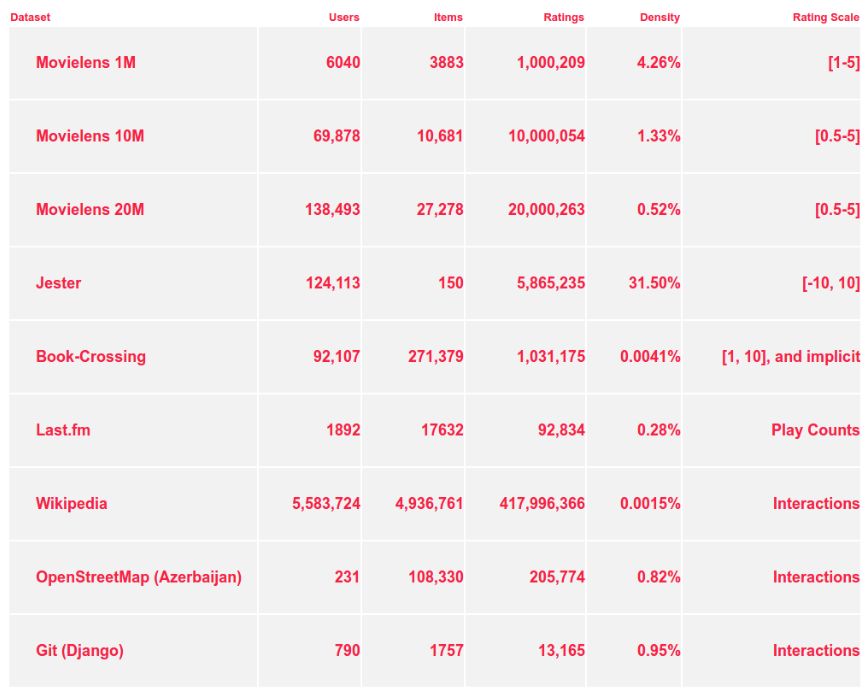Click the Users column header
The height and width of the screenshot is (689, 868).
coord(344,17)
